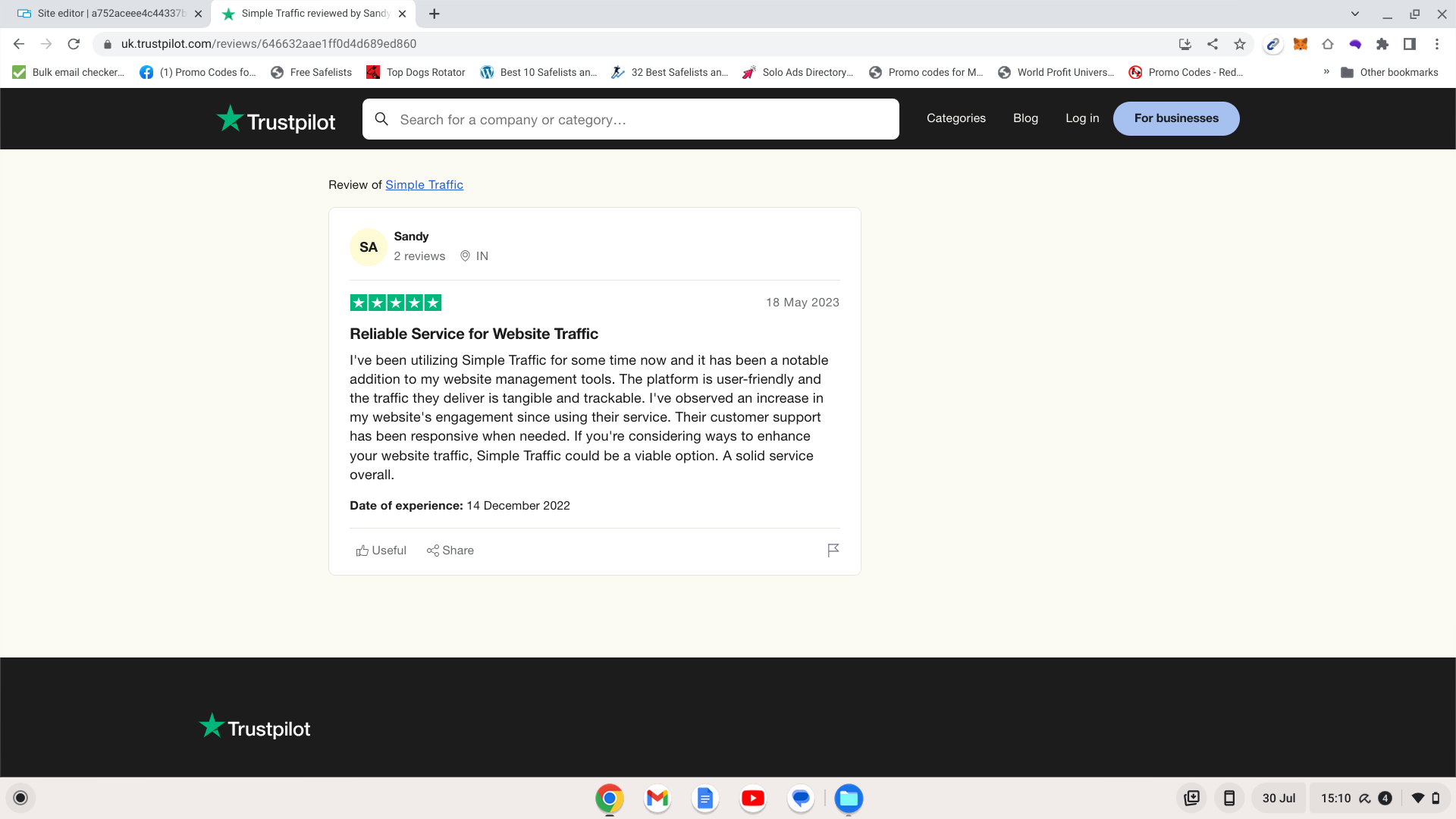Click the flag report review icon
The image size is (1456, 819).
pyautogui.click(x=833, y=551)
